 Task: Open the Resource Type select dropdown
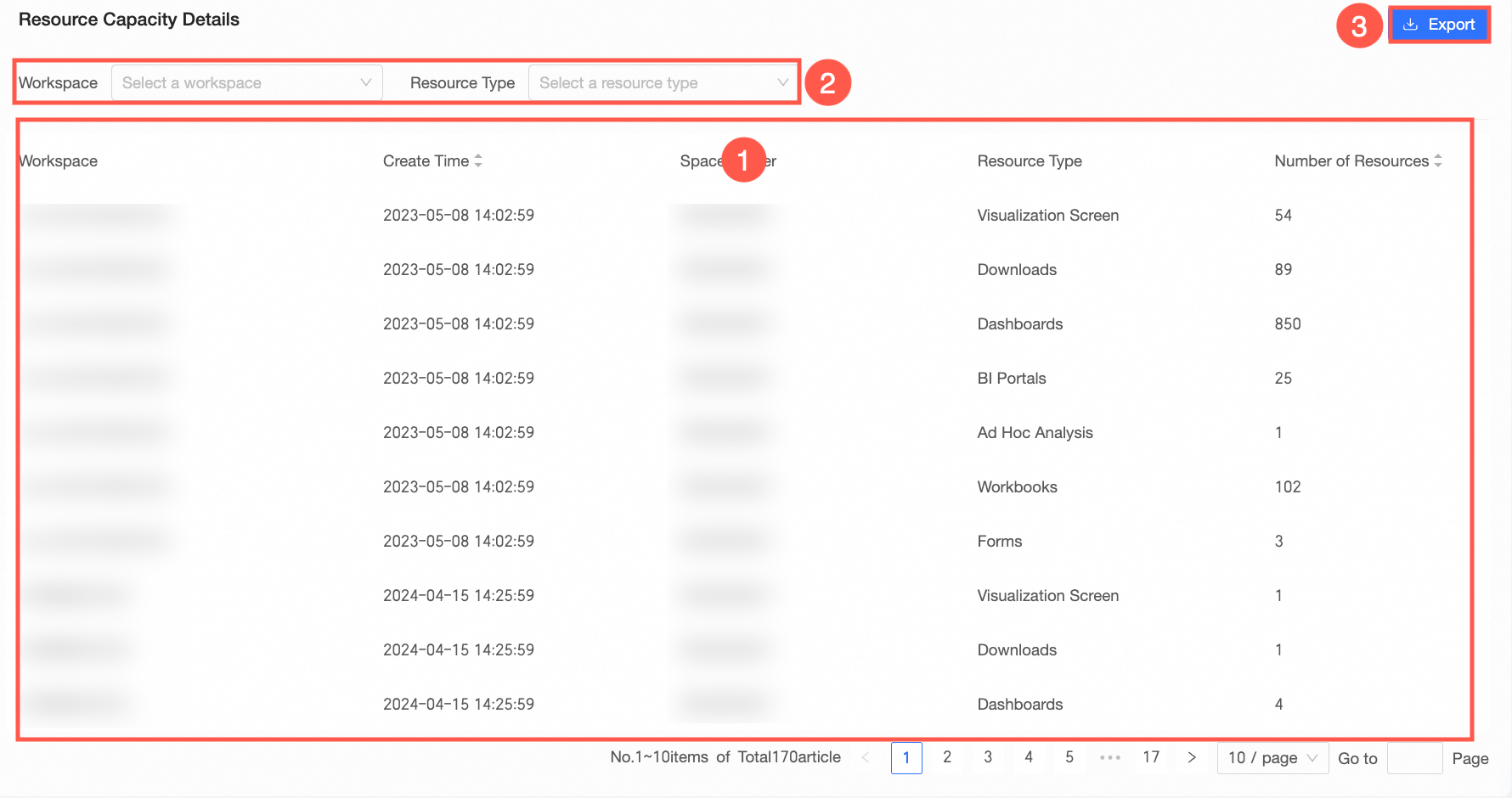663,83
